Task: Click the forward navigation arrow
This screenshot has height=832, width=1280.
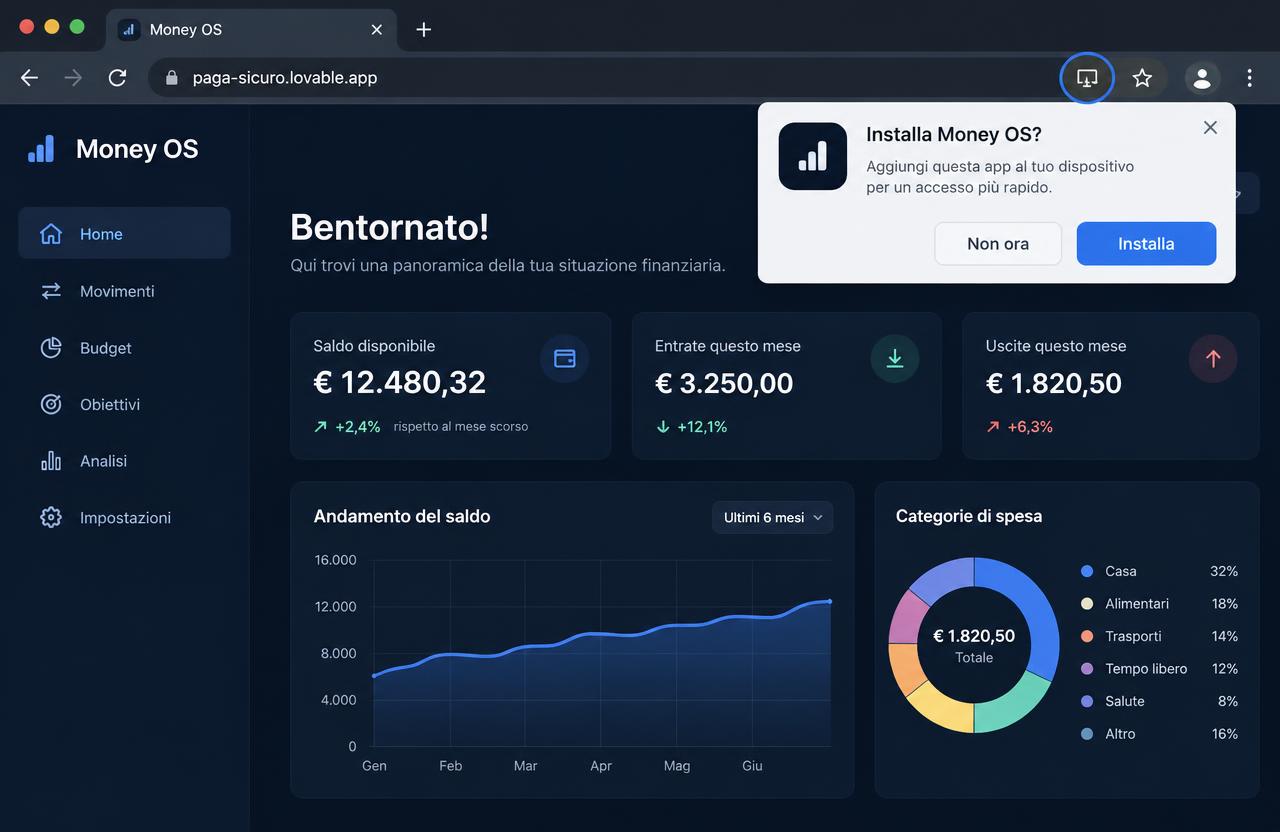Action: coord(73,78)
